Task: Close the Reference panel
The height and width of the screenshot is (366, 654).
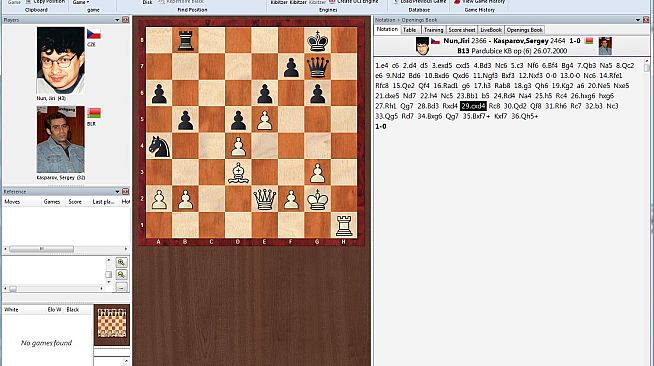Action: [x=126, y=192]
